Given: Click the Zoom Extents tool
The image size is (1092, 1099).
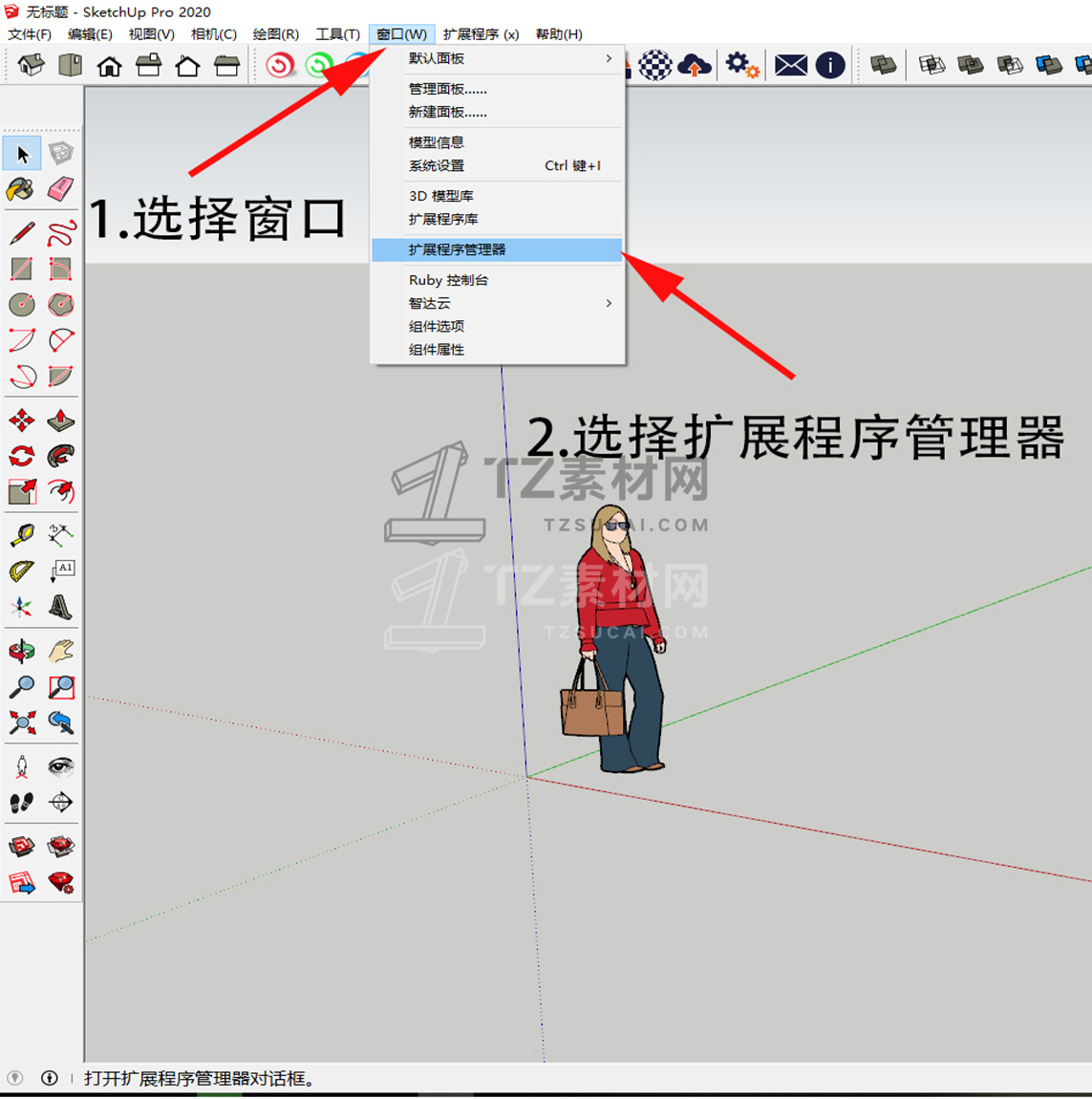Looking at the screenshot, I should 22,722.
